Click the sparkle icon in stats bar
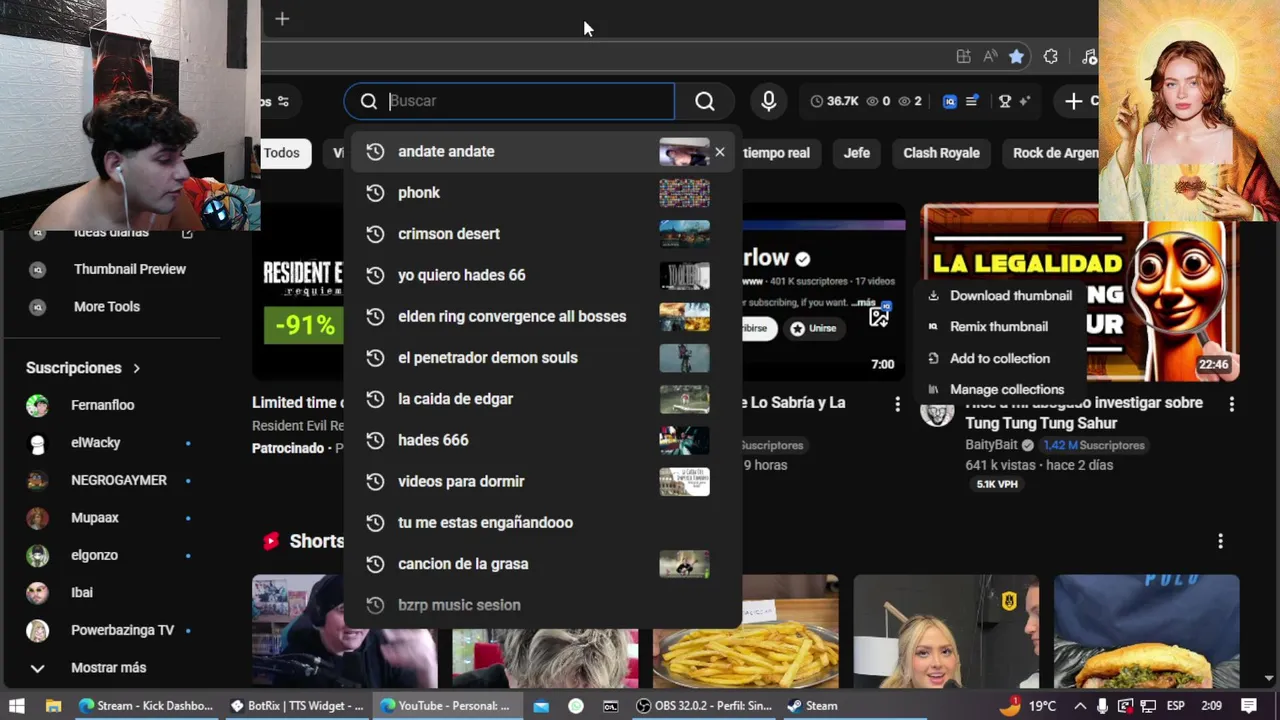Image resolution: width=1280 pixels, height=720 pixels. click(x=1025, y=101)
